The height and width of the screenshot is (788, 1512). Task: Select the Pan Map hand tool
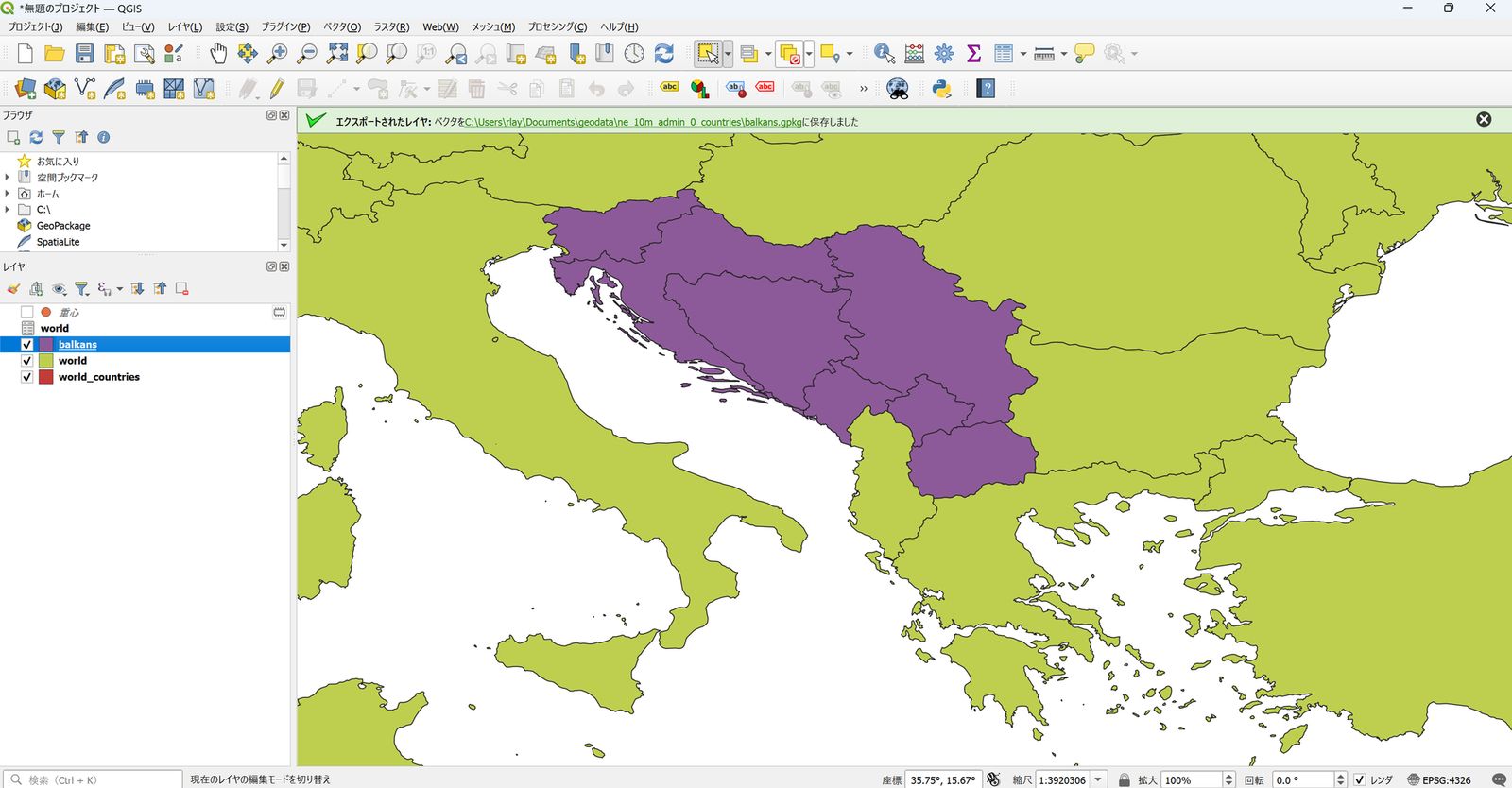(218, 54)
